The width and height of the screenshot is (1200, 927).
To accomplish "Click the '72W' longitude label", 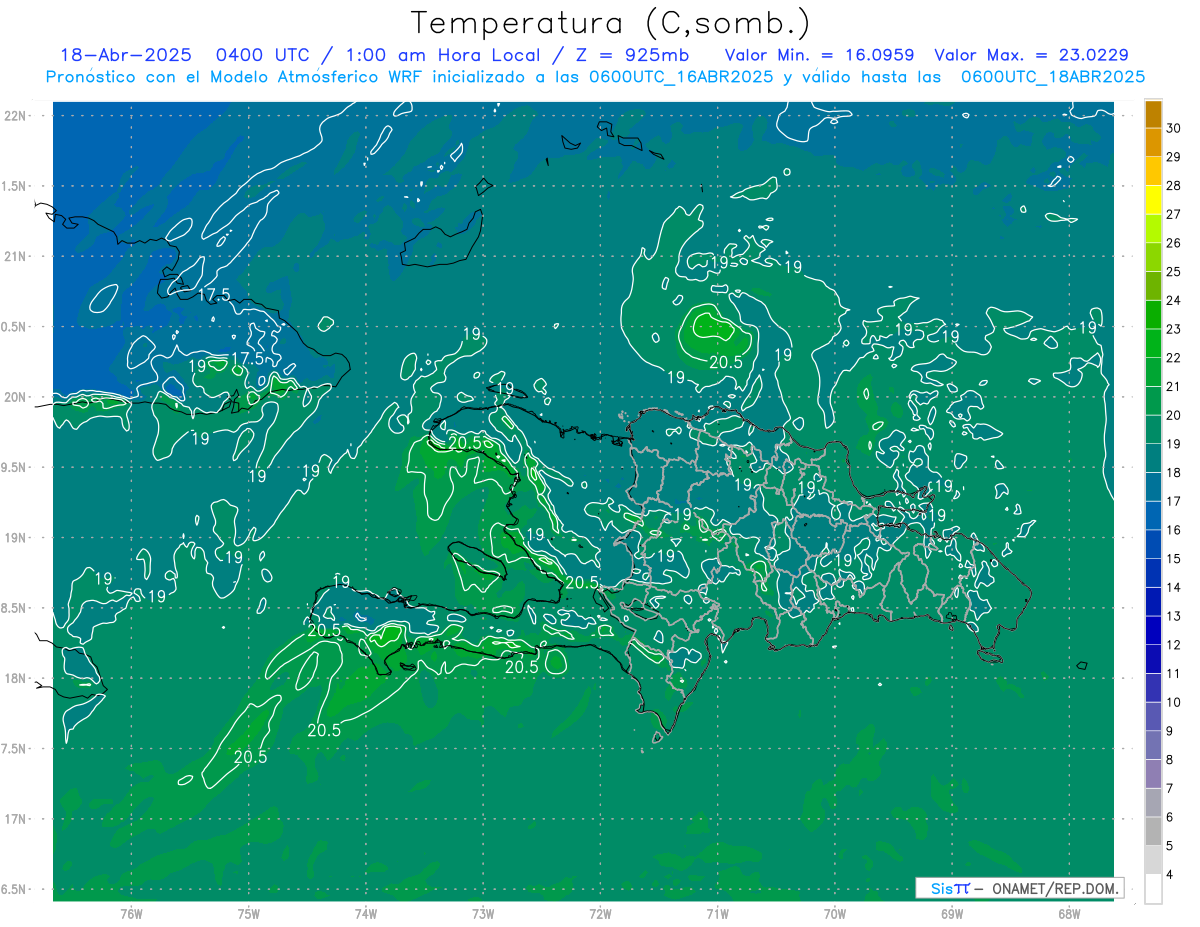I will pyautogui.click(x=600, y=913).
